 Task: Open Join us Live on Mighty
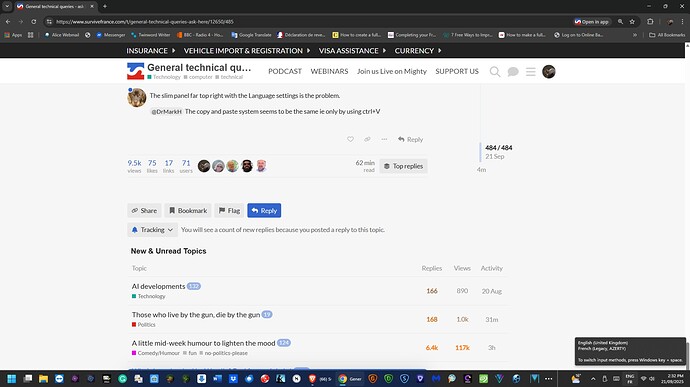tap(392, 71)
